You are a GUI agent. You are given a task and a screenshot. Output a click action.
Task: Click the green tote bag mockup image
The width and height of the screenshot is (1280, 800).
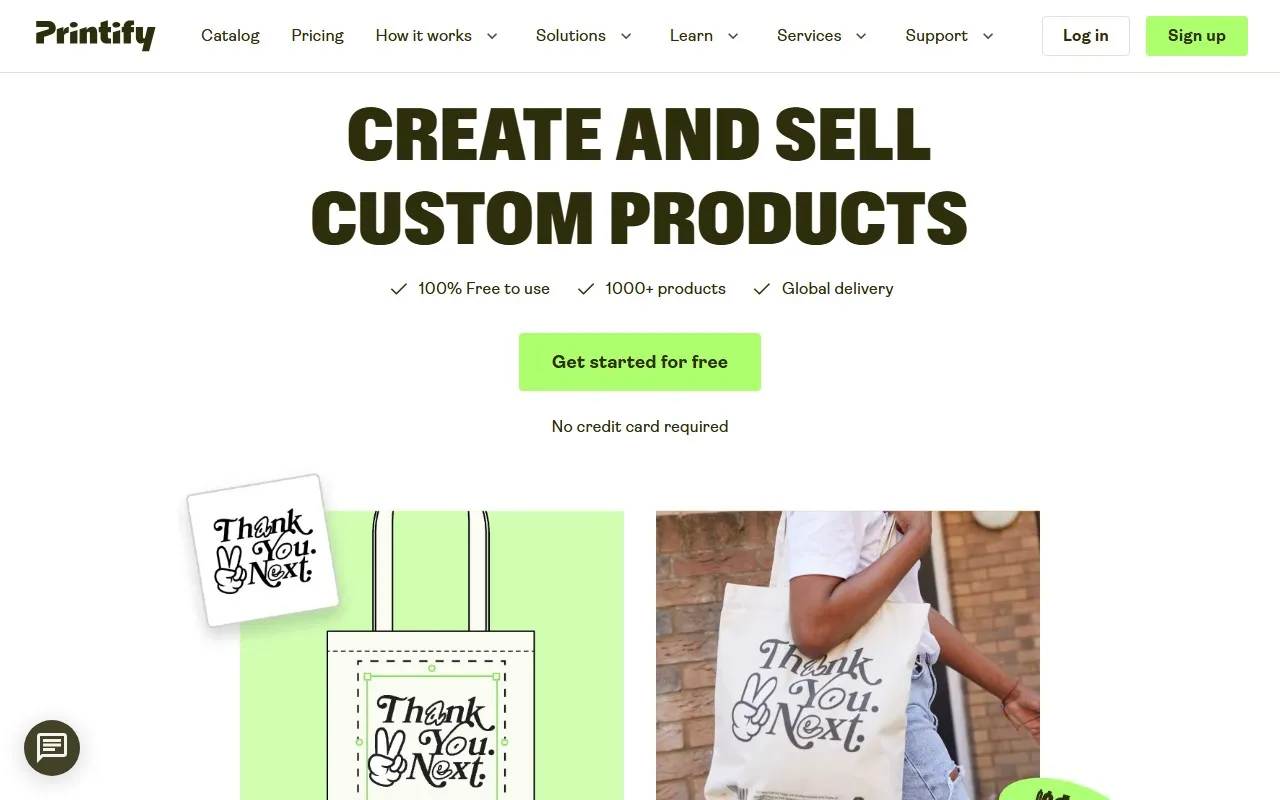tap(432, 655)
